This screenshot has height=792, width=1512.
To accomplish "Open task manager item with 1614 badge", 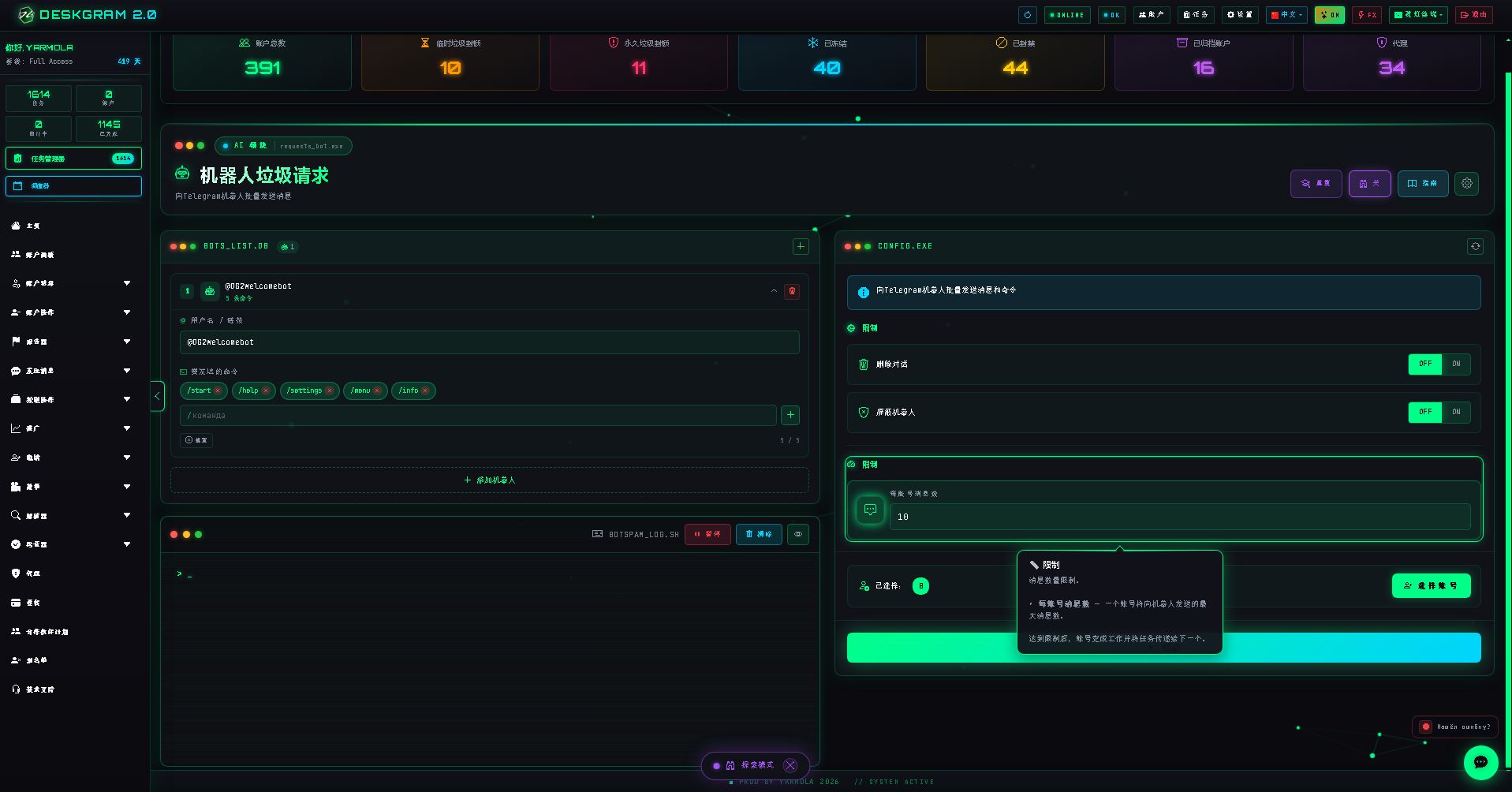I will (73, 159).
